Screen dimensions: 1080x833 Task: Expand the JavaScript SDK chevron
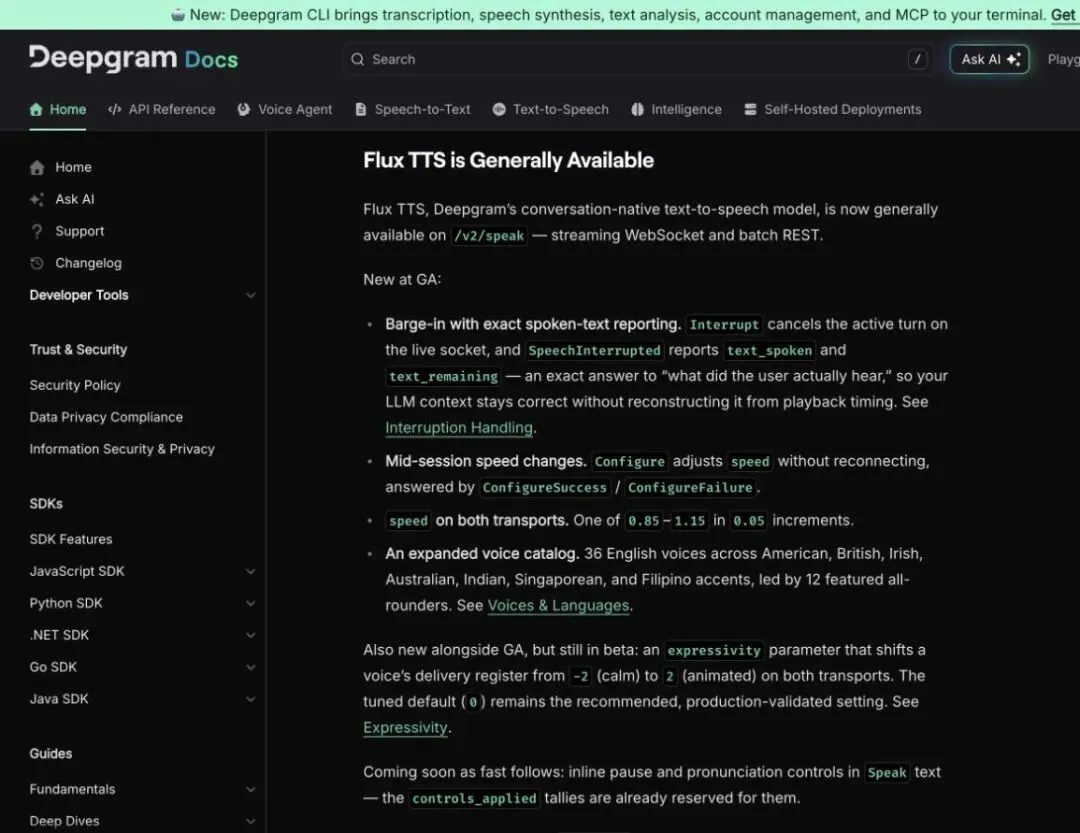251,571
